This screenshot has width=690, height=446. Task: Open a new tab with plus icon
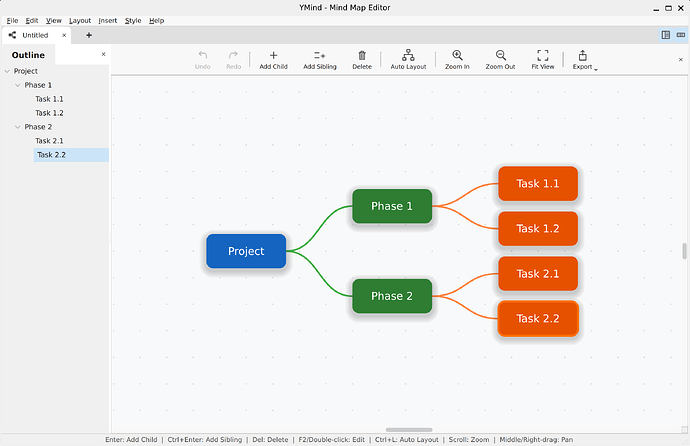(x=89, y=35)
